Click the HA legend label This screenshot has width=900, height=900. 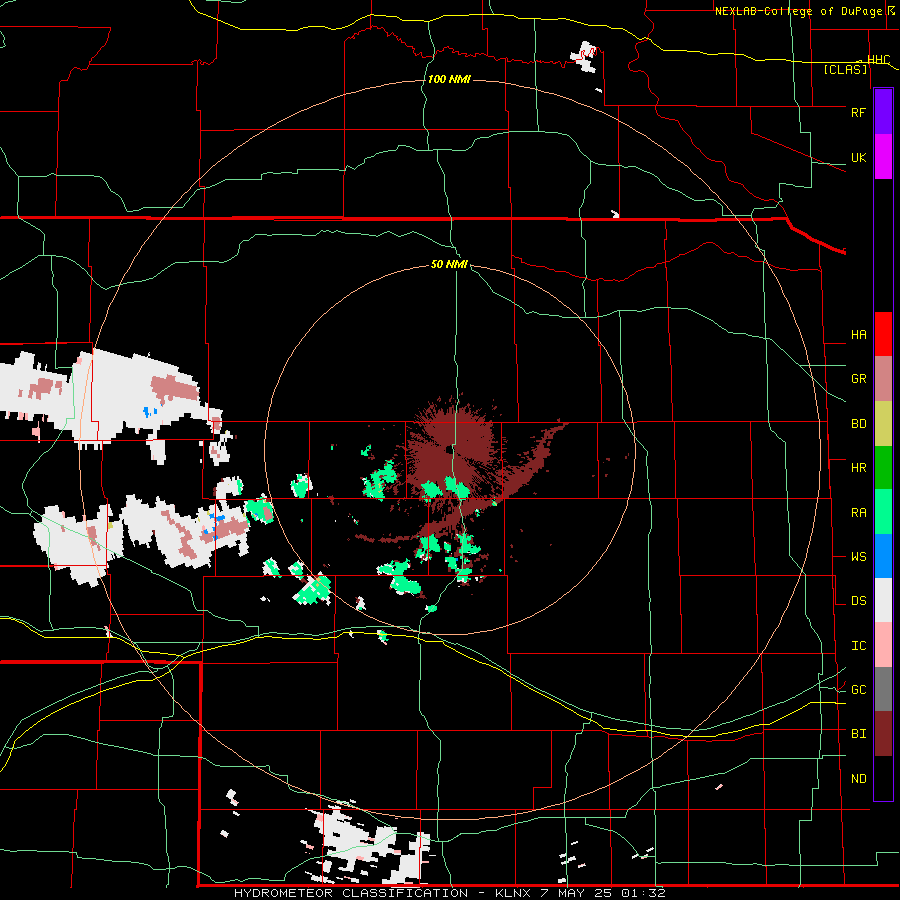tap(858, 335)
